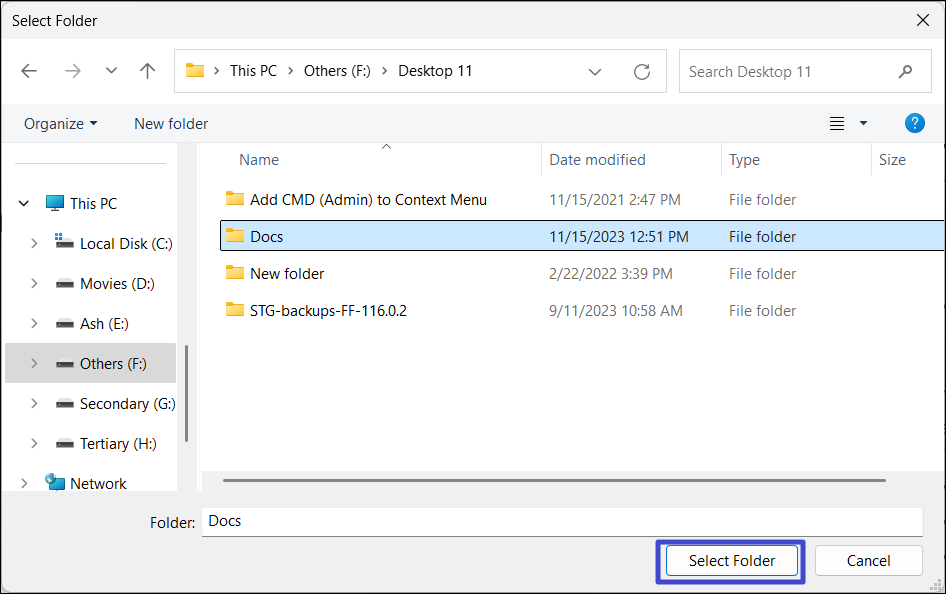
Task: Sort by Date modified column header
Action: (x=597, y=159)
